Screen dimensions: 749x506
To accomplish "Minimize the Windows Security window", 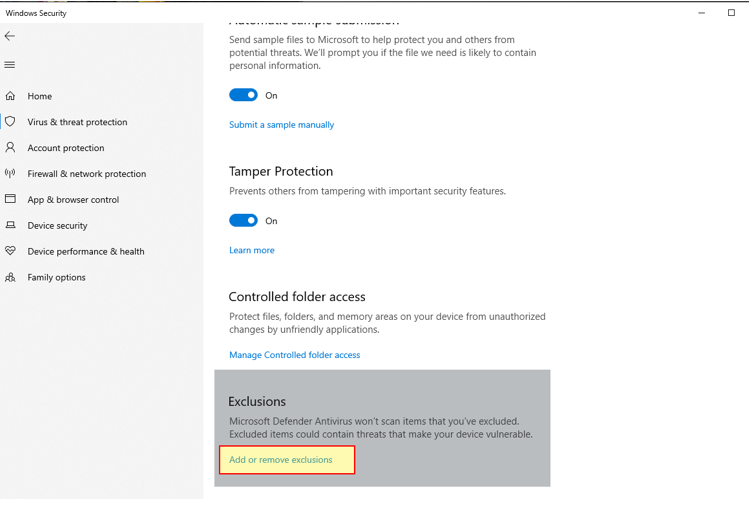I will tap(701, 13).
